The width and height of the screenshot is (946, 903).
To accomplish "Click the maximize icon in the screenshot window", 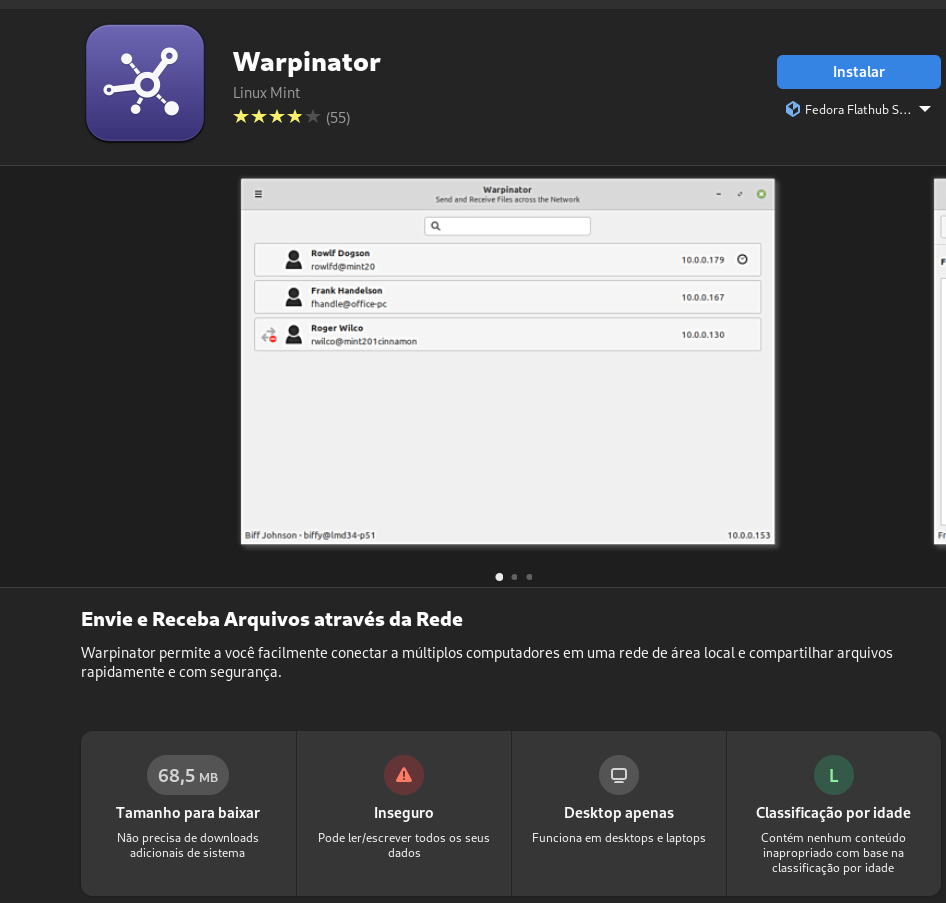I will pyautogui.click(x=740, y=194).
